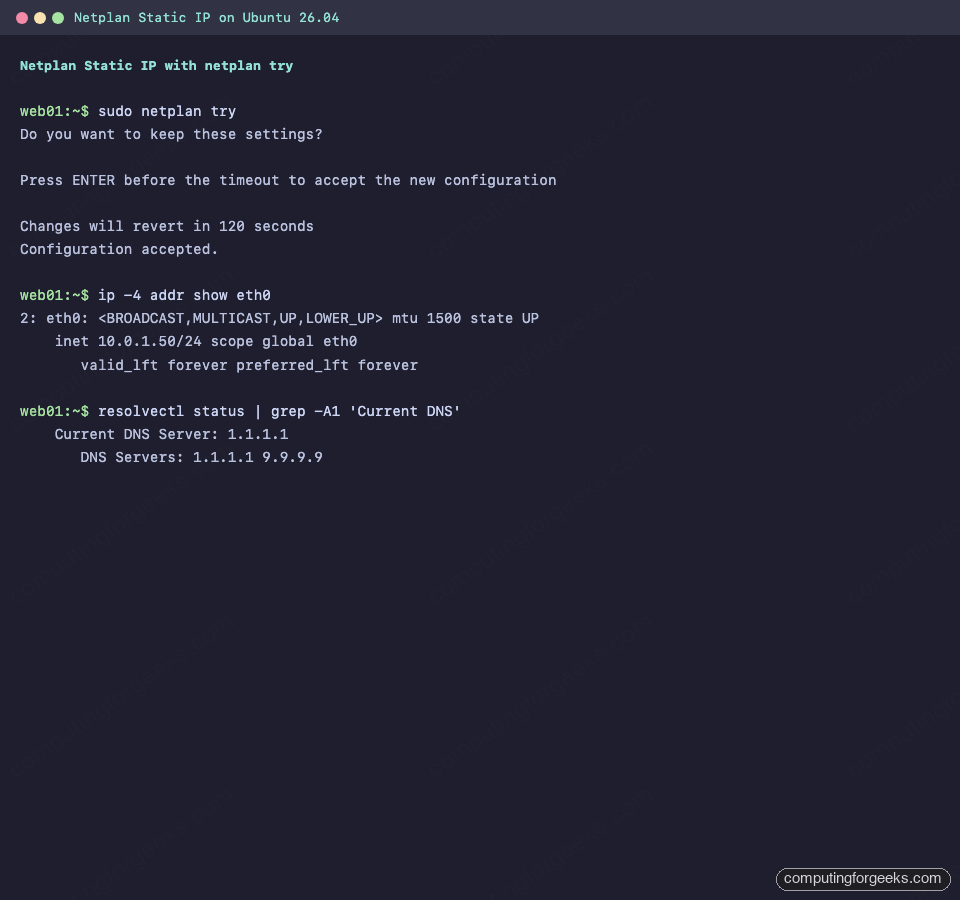Open the computingforgeeks.com badge link
Screen dimensions: 960x900
[x=862, y=879]
